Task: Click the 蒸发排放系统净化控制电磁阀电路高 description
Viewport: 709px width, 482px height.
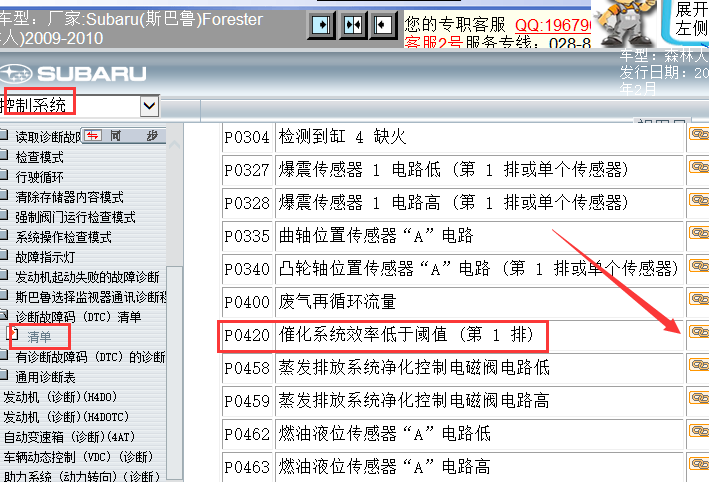Action: pyautogui.click(x=414, y=401)
